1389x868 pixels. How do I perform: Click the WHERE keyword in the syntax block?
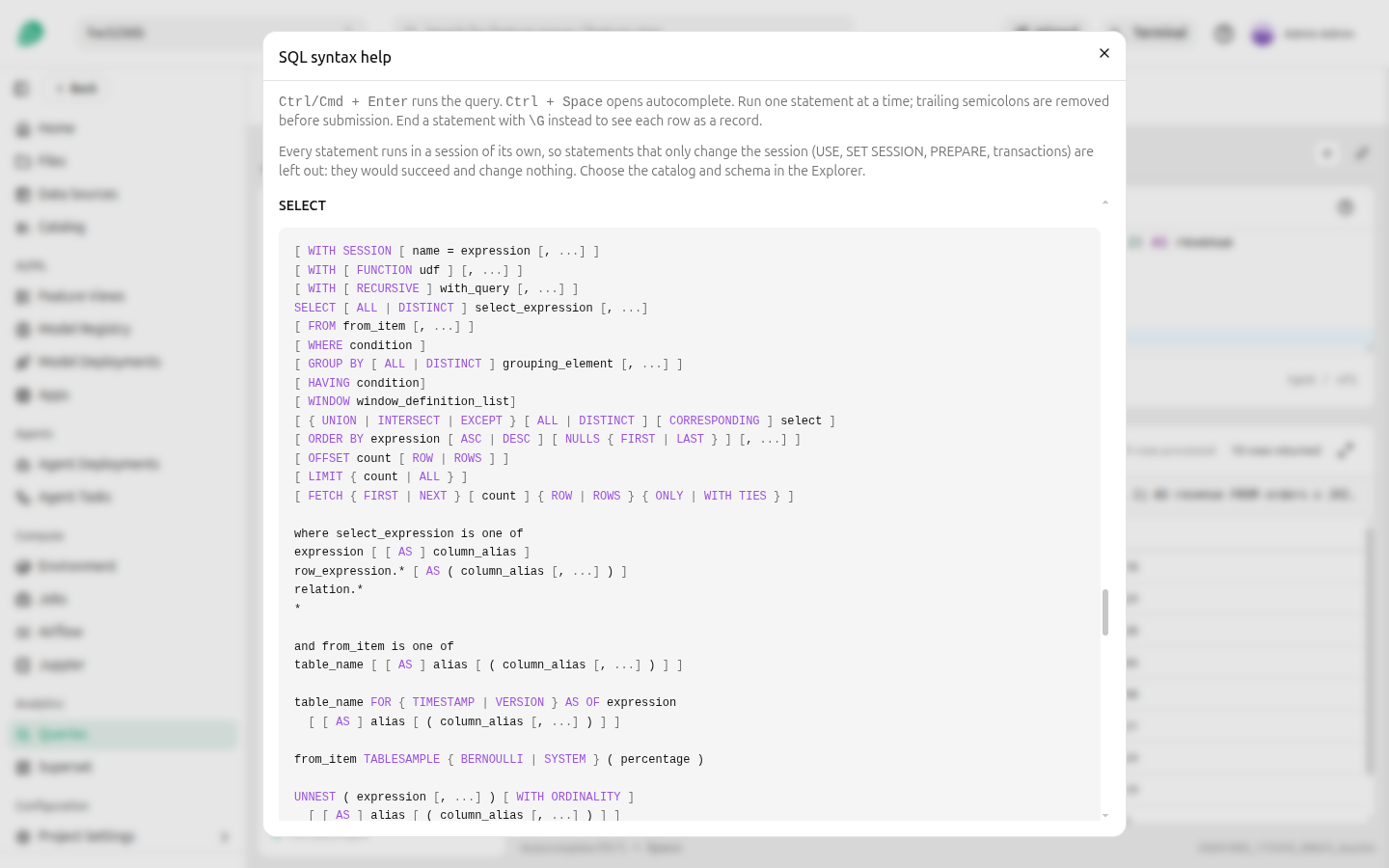point(325,345)
